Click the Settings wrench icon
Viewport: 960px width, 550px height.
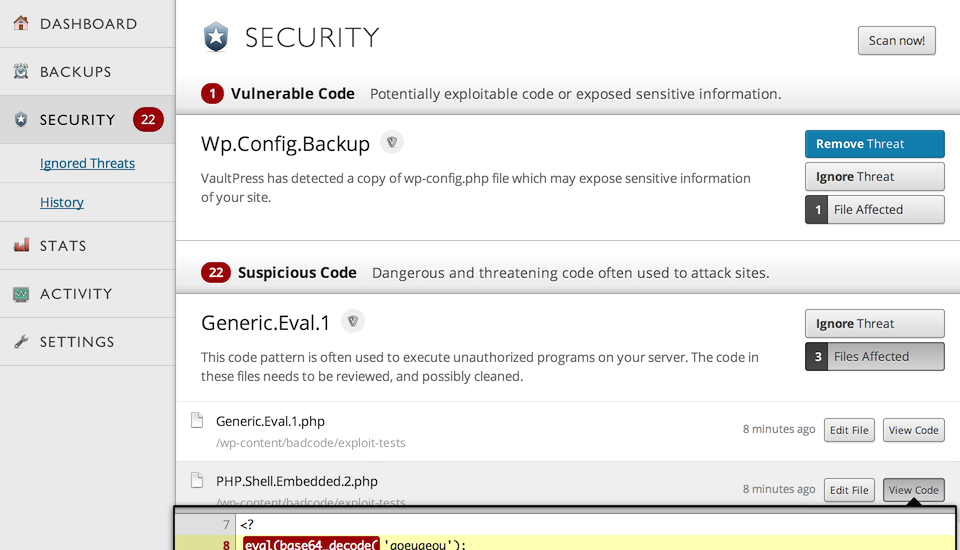[21, 342]
